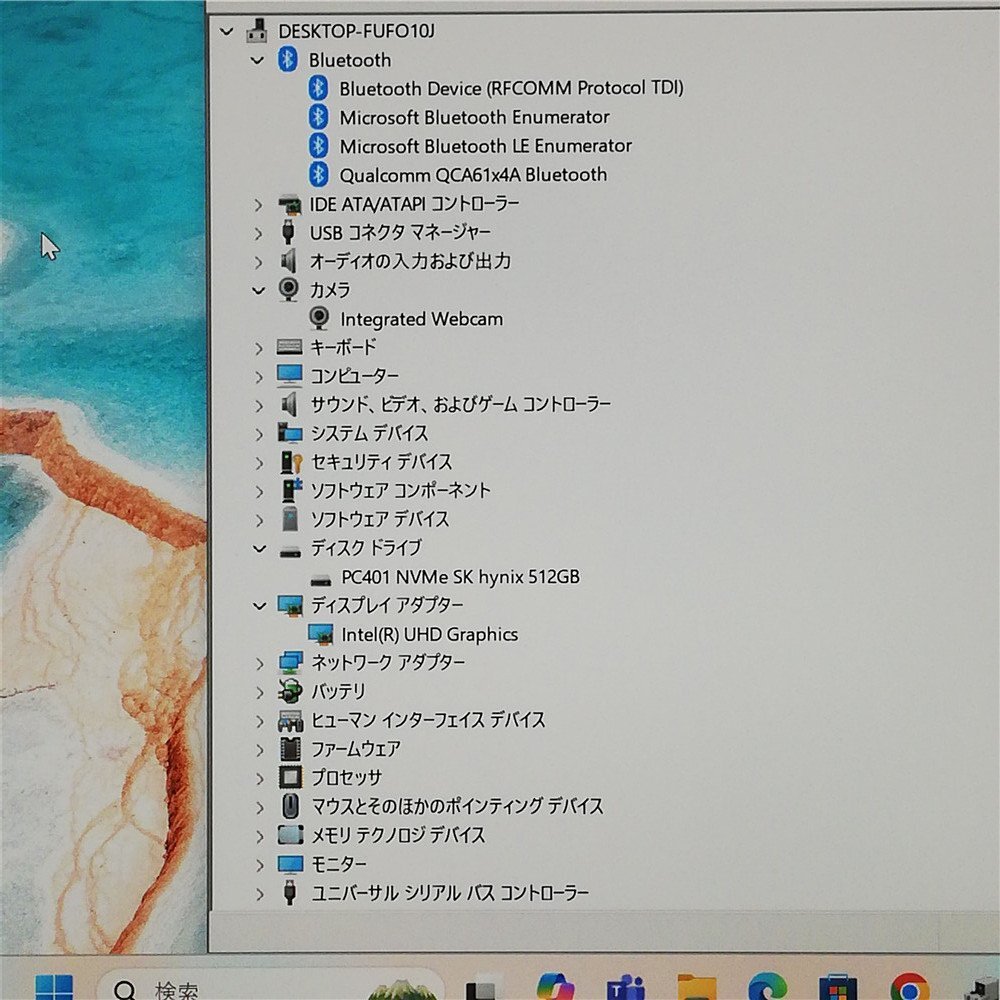Select the サウンド、ビデオ、およびゲーム コントローラー row

pos(460,404)
